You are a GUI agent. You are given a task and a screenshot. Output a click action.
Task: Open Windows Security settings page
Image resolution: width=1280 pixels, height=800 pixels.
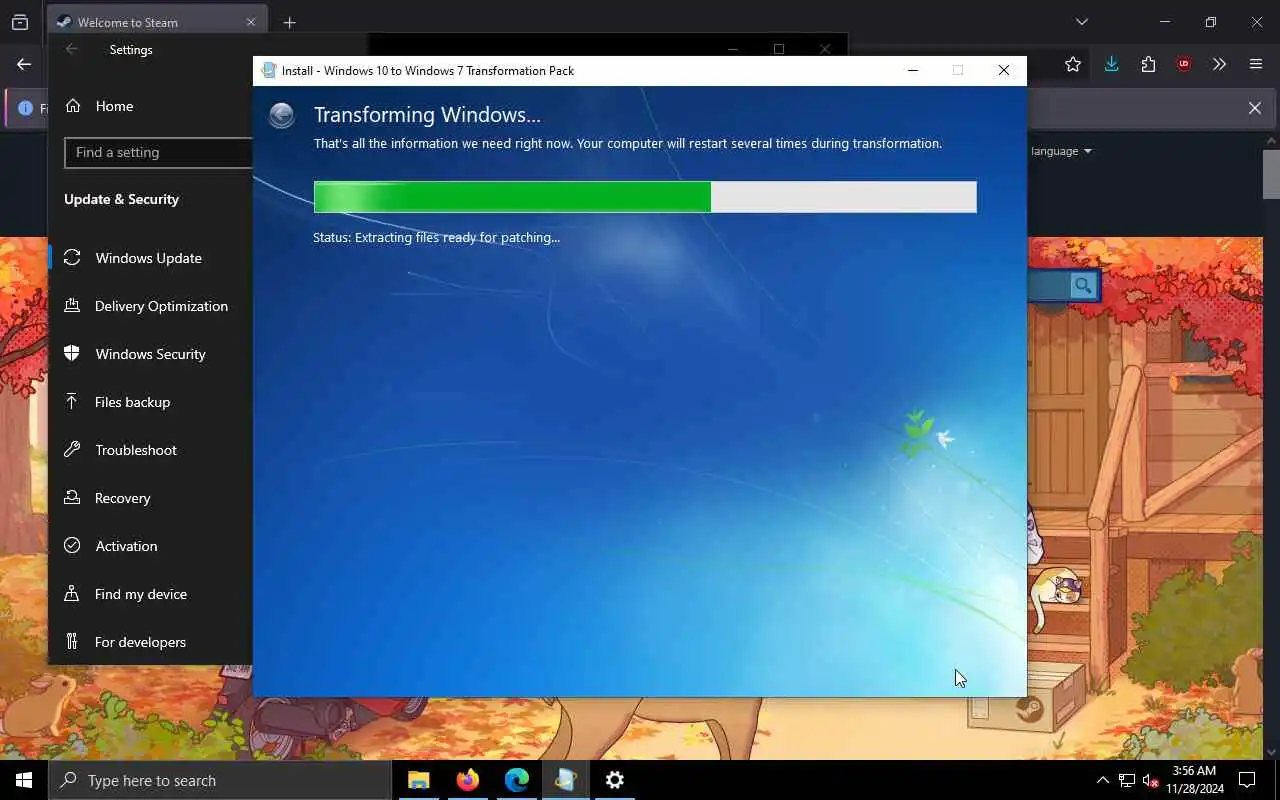150,354
